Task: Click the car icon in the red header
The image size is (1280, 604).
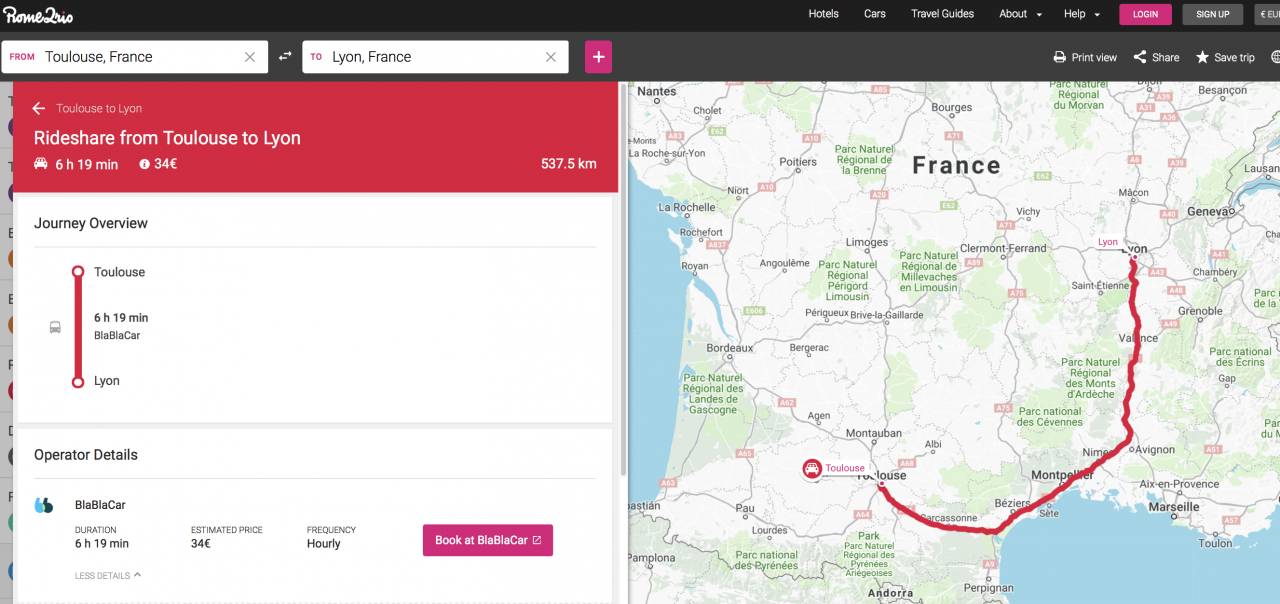Action: (41, 164)
